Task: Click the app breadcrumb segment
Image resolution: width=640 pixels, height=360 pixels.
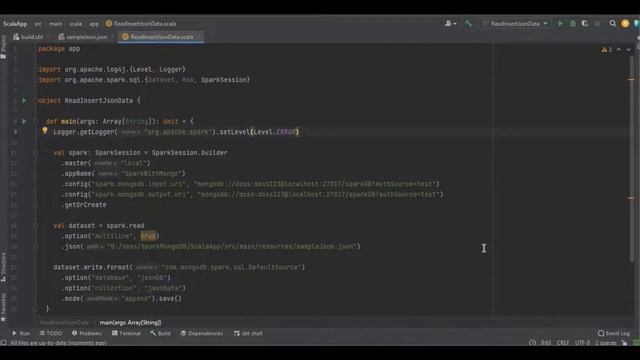Action: click(x=94, y=24)
